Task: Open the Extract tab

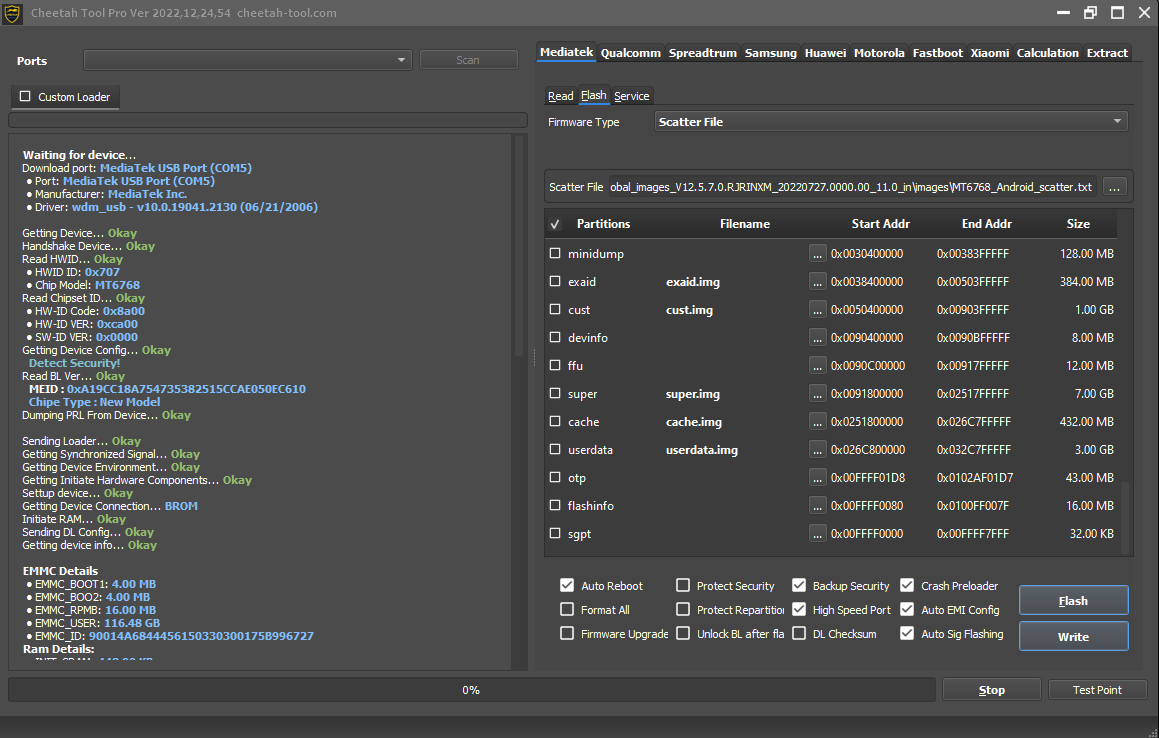Action: 1107,53
